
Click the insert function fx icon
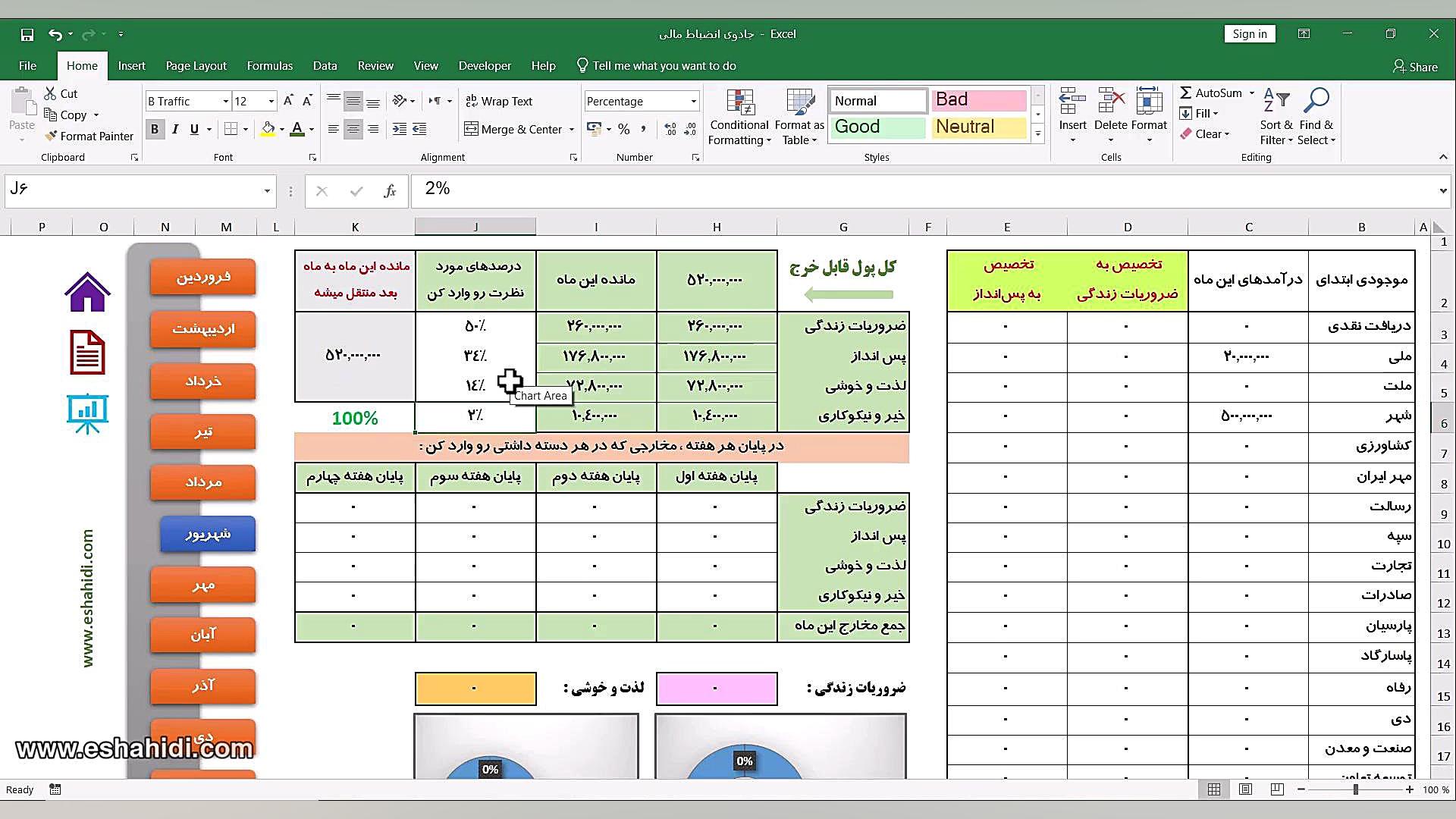click(x=390, y=191)
